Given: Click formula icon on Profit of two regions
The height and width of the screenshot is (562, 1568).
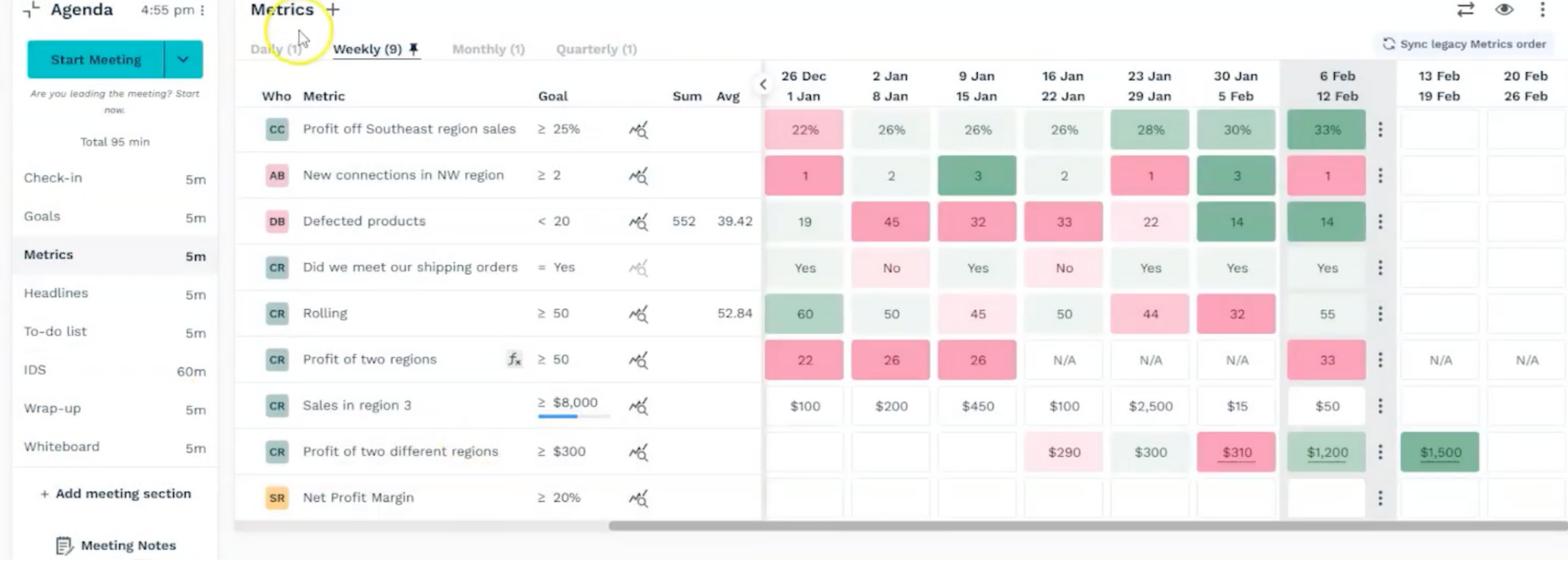Looking at the screenshot, I should (x=514, y=359).
